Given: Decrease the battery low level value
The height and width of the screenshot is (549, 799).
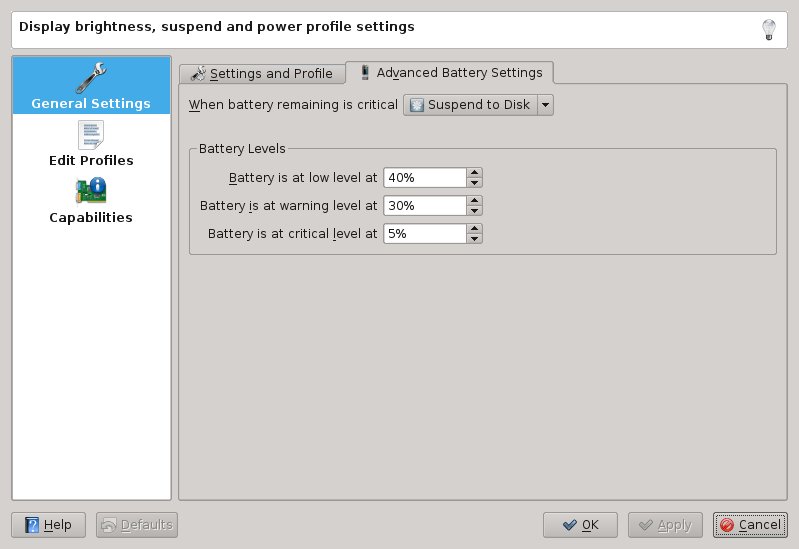Looking at the screenshot, I should click(x=475, y=182).
